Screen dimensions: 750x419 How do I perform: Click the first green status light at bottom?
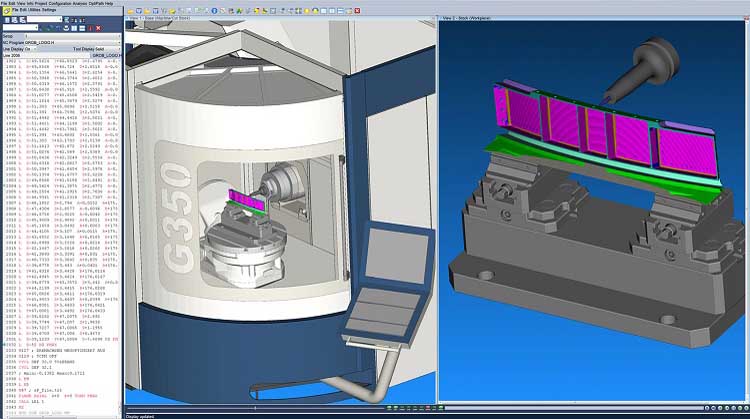pos(389,408)
